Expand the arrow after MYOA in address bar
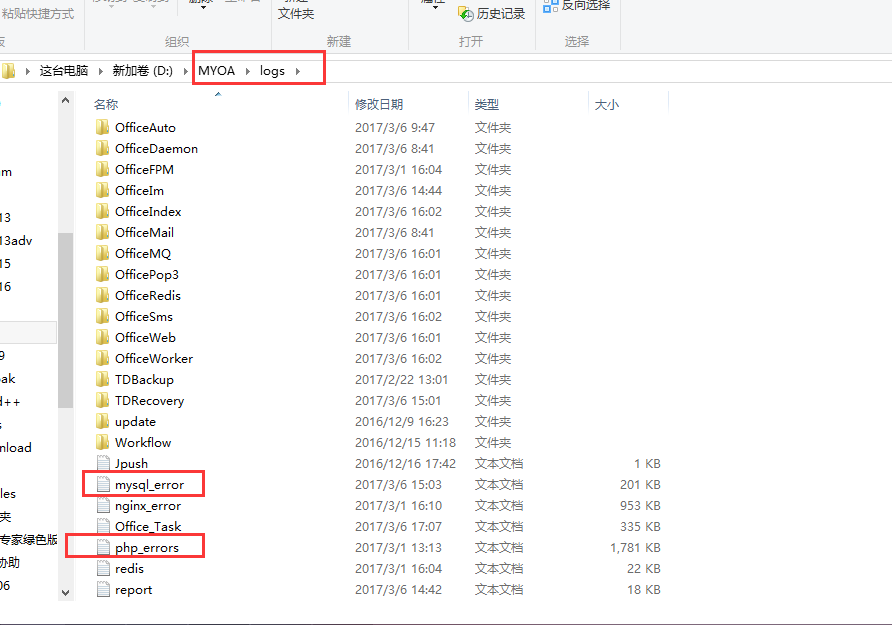 click(247, 71)
